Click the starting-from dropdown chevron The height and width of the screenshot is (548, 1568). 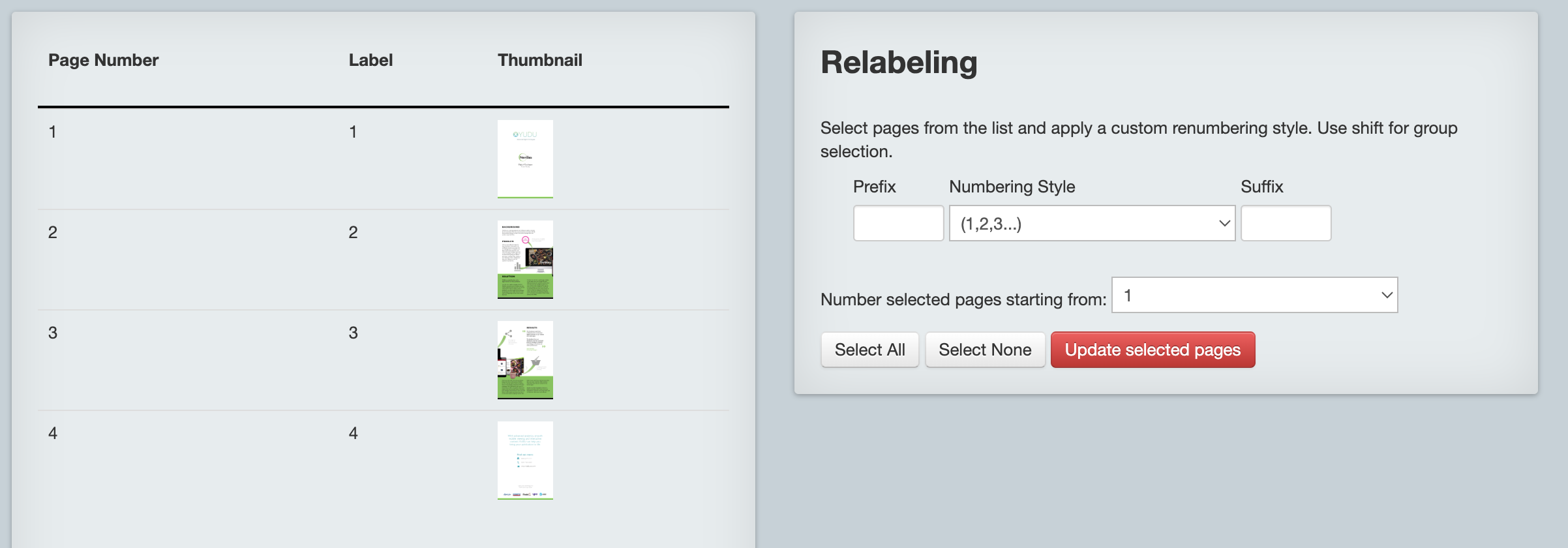tap(1387, 295)
